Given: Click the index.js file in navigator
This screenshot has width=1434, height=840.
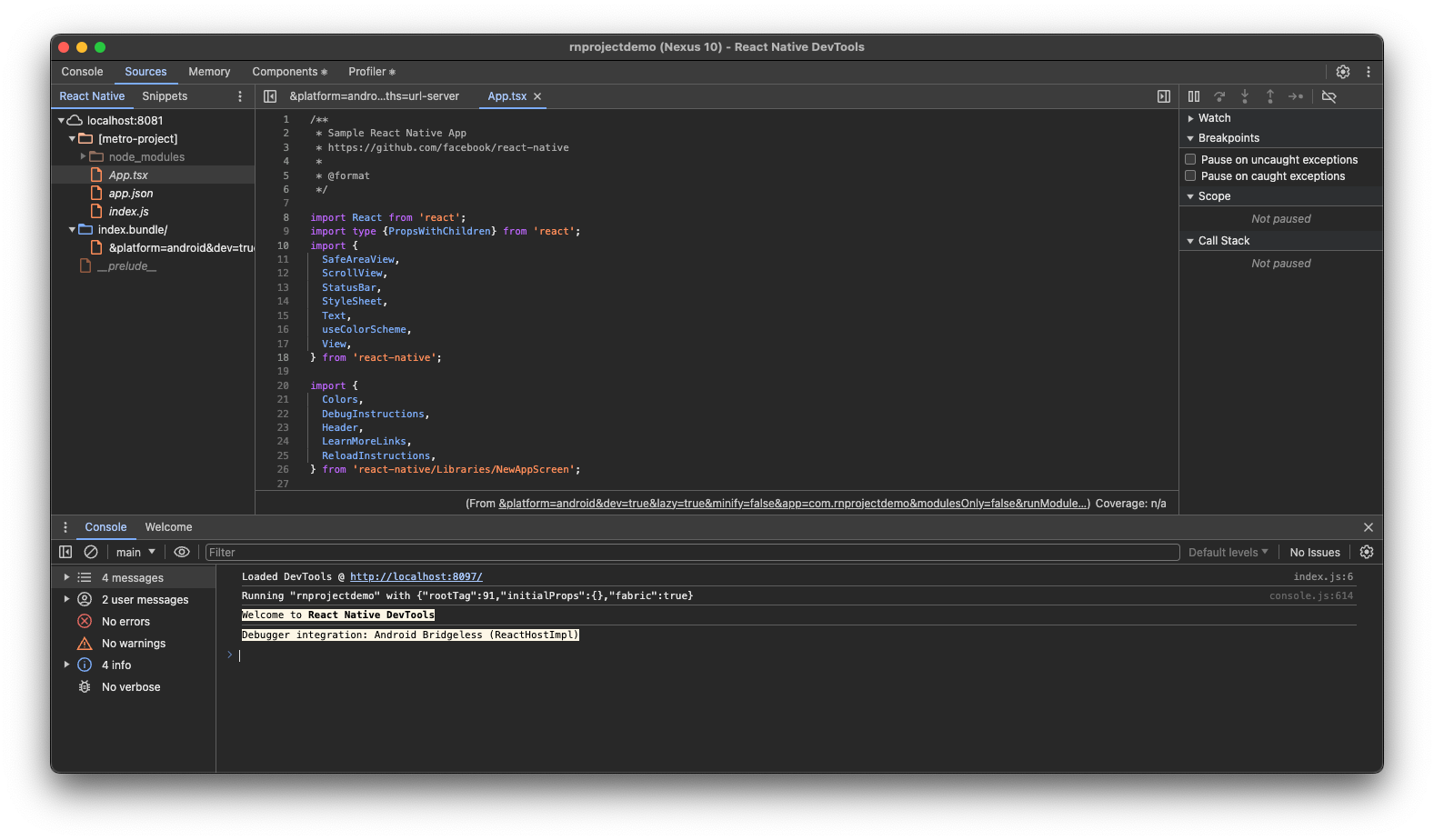Looking at the screenshot, I should pos(128,211).
